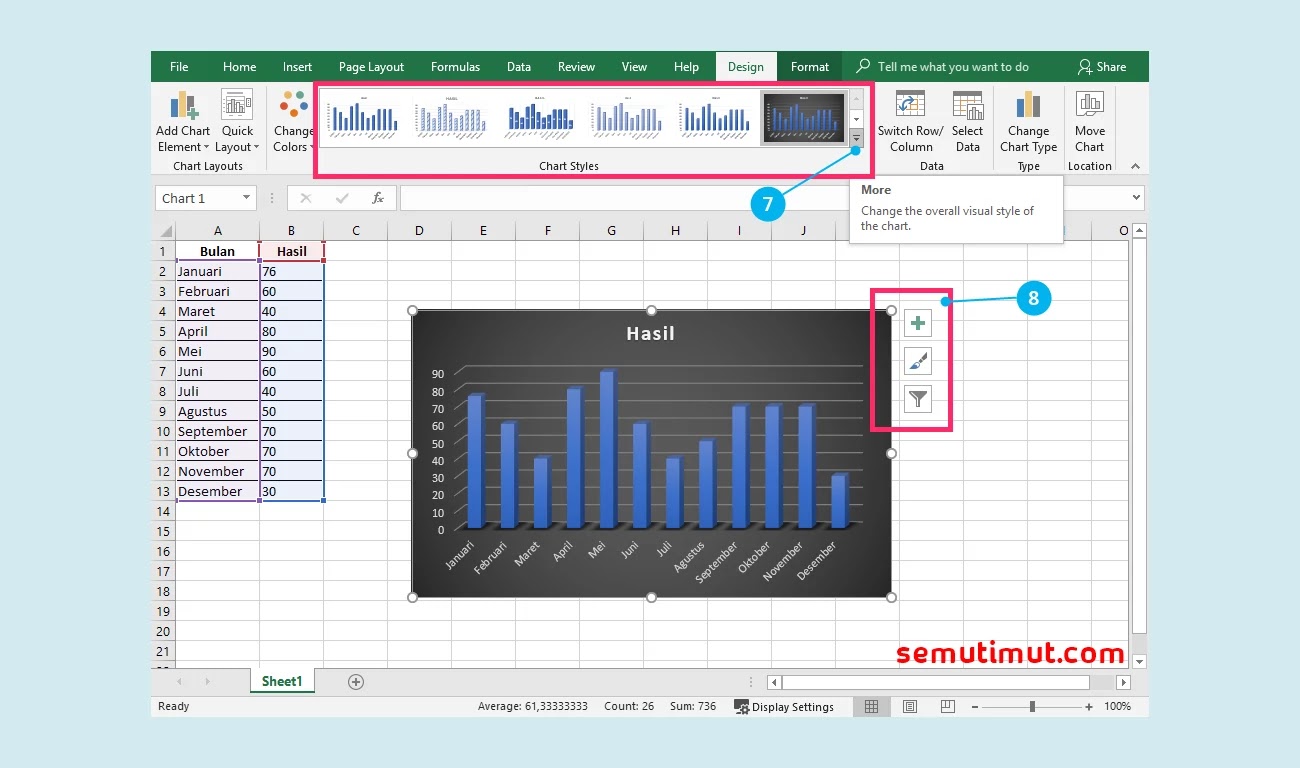The height and width of the screenshot is (768, 1300).
Task: Adjust the zoom slider
Action: (x=1030, y=706)
